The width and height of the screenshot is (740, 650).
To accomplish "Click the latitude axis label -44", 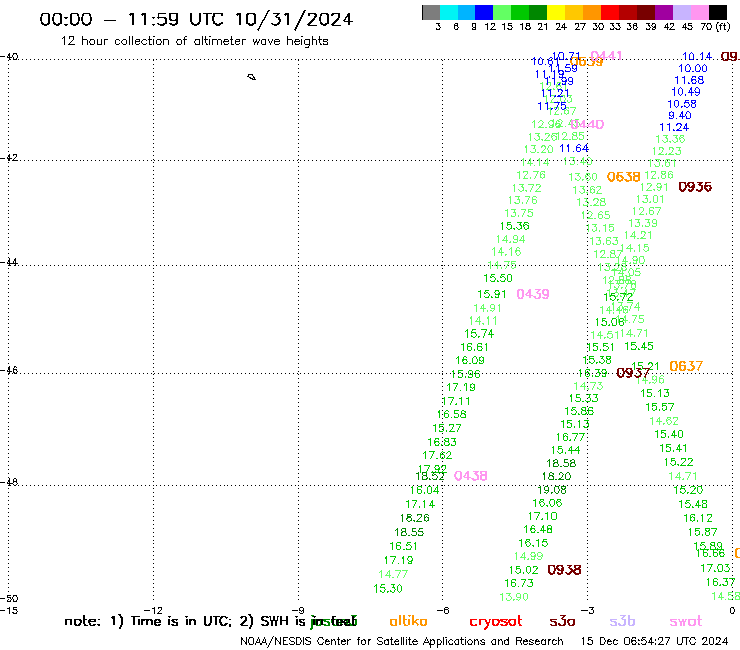I will [9, 262].
